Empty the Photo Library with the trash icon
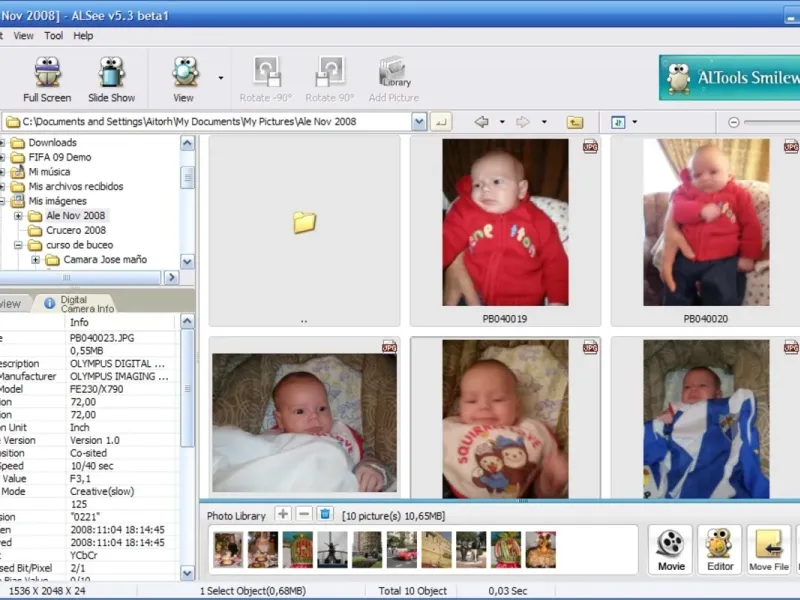Screen dimensions: 800x600 324,514
